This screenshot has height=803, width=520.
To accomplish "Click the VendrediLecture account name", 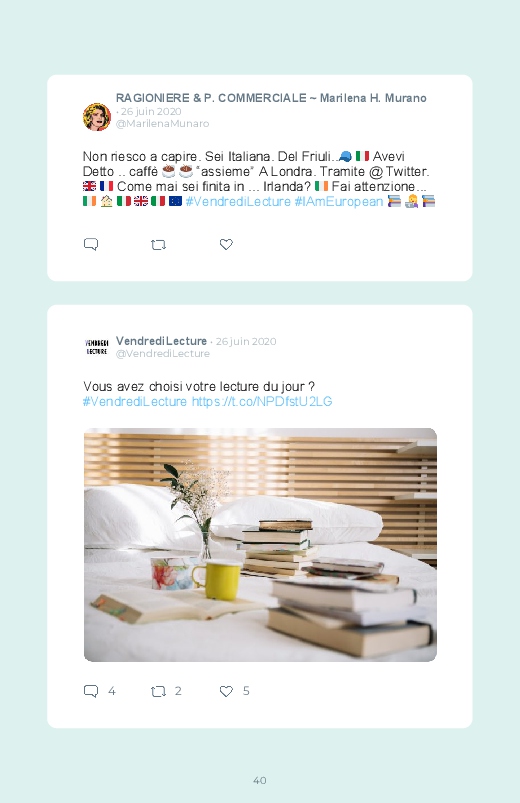I will tap(161, 341).
